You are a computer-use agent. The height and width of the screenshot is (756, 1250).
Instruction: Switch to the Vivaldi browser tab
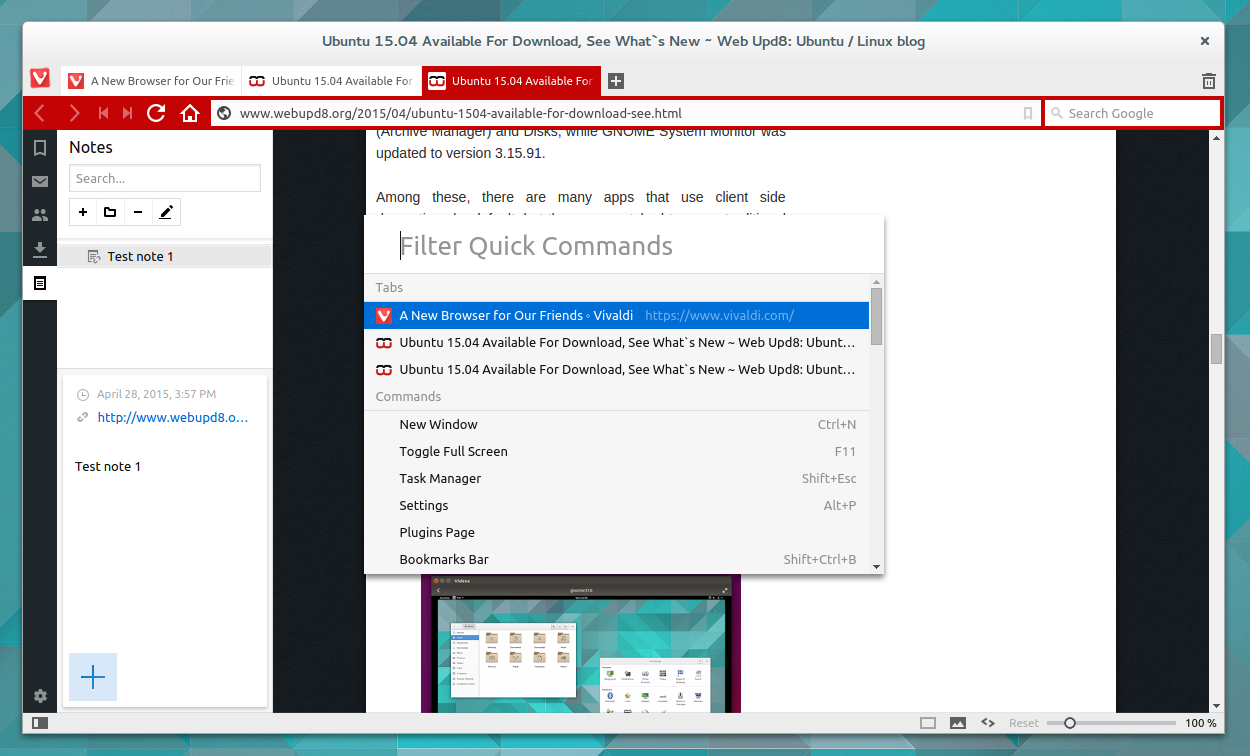point(150,81)
